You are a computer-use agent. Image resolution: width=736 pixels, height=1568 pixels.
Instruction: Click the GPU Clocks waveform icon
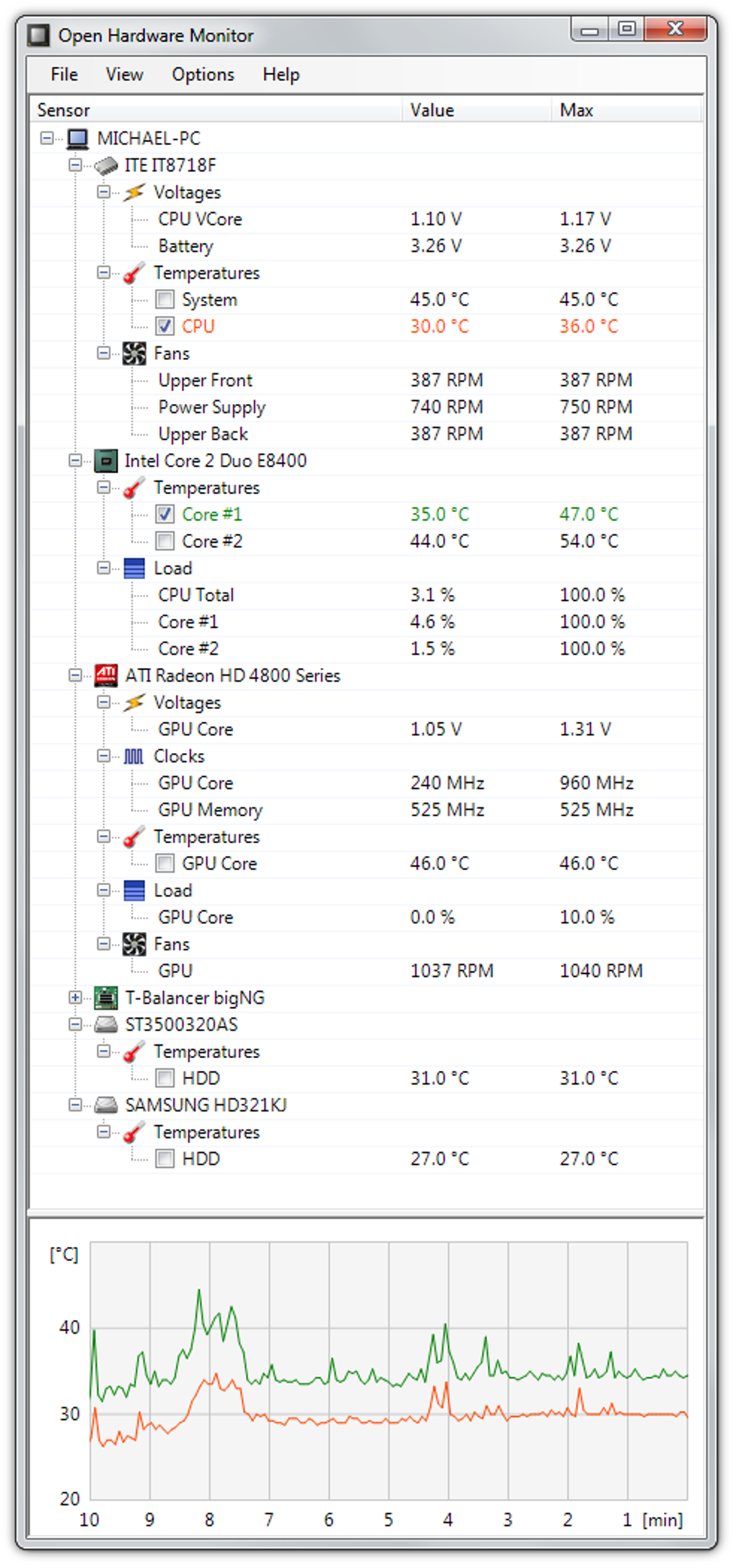click(x=133, y=756)
